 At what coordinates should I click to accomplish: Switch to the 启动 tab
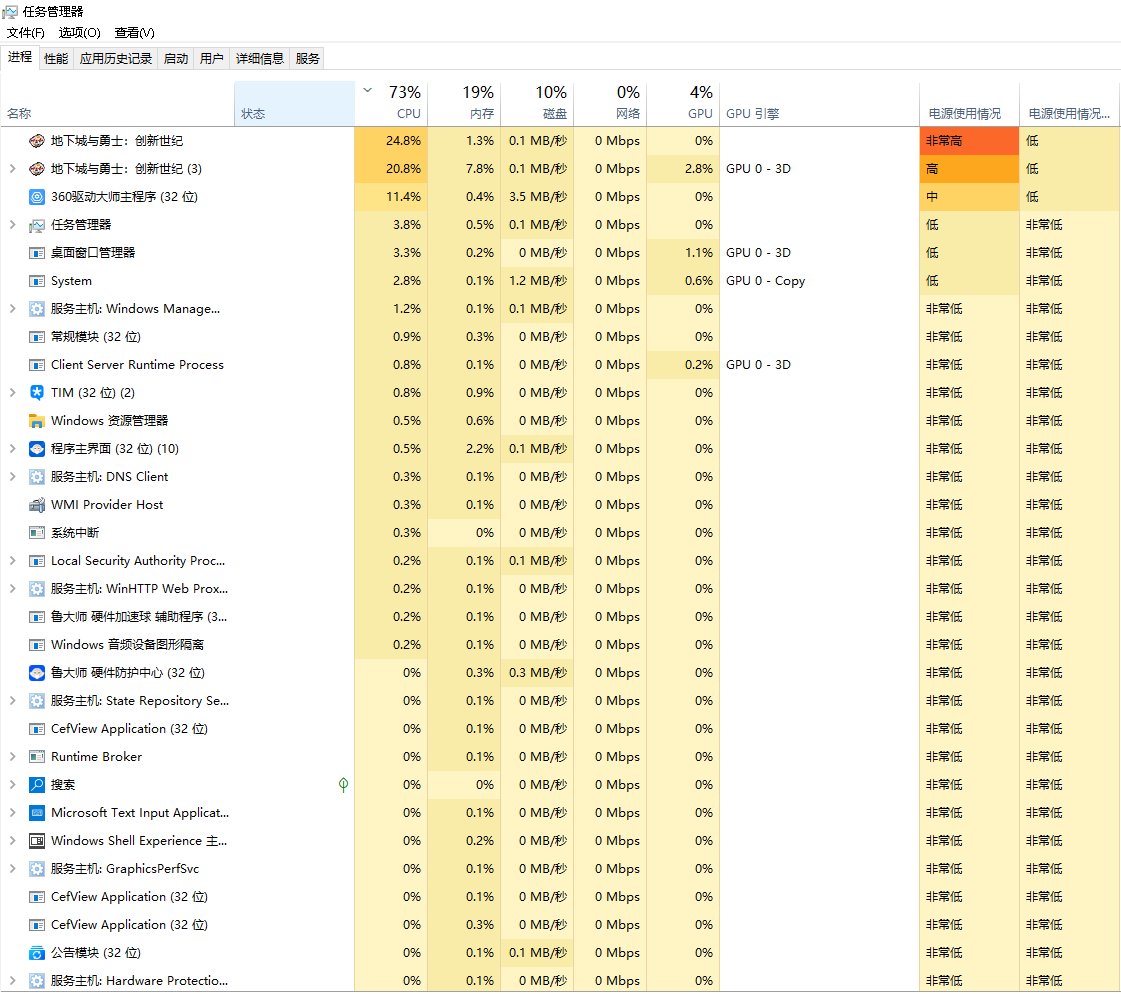tap(176, 59)
